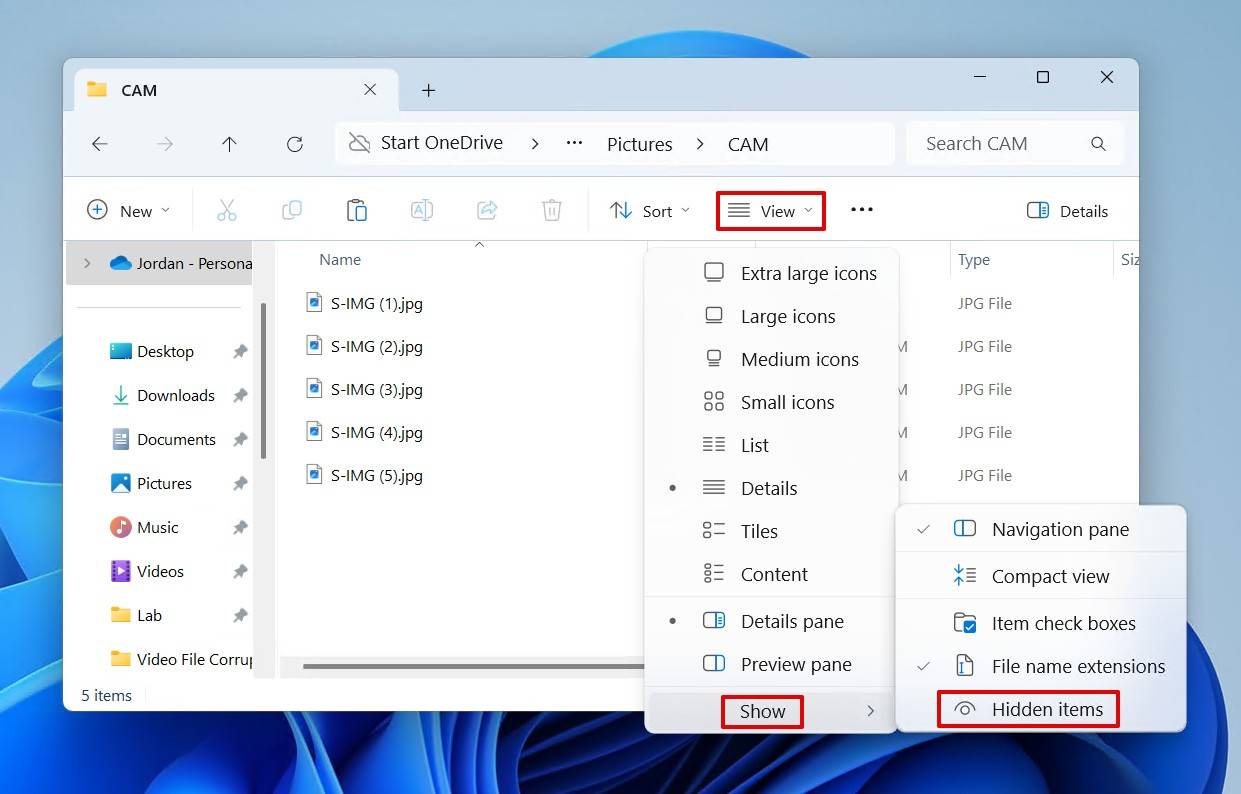The width and height of the screenshot is (1241, 794).
Task: Click the Share icon in toolbar
Action: tap(487, 210)
